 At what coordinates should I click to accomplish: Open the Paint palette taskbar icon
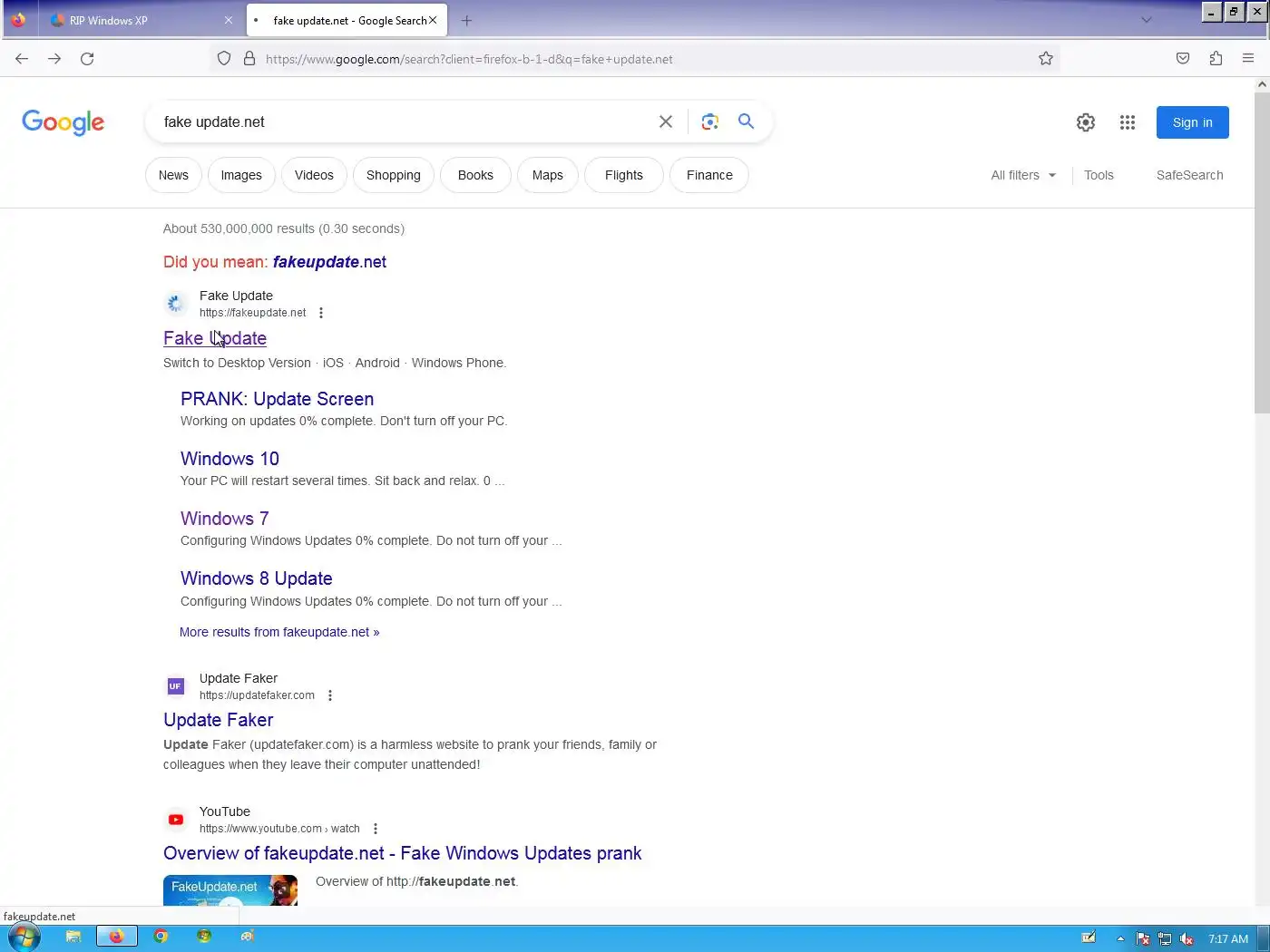click(x=248, y=937)
